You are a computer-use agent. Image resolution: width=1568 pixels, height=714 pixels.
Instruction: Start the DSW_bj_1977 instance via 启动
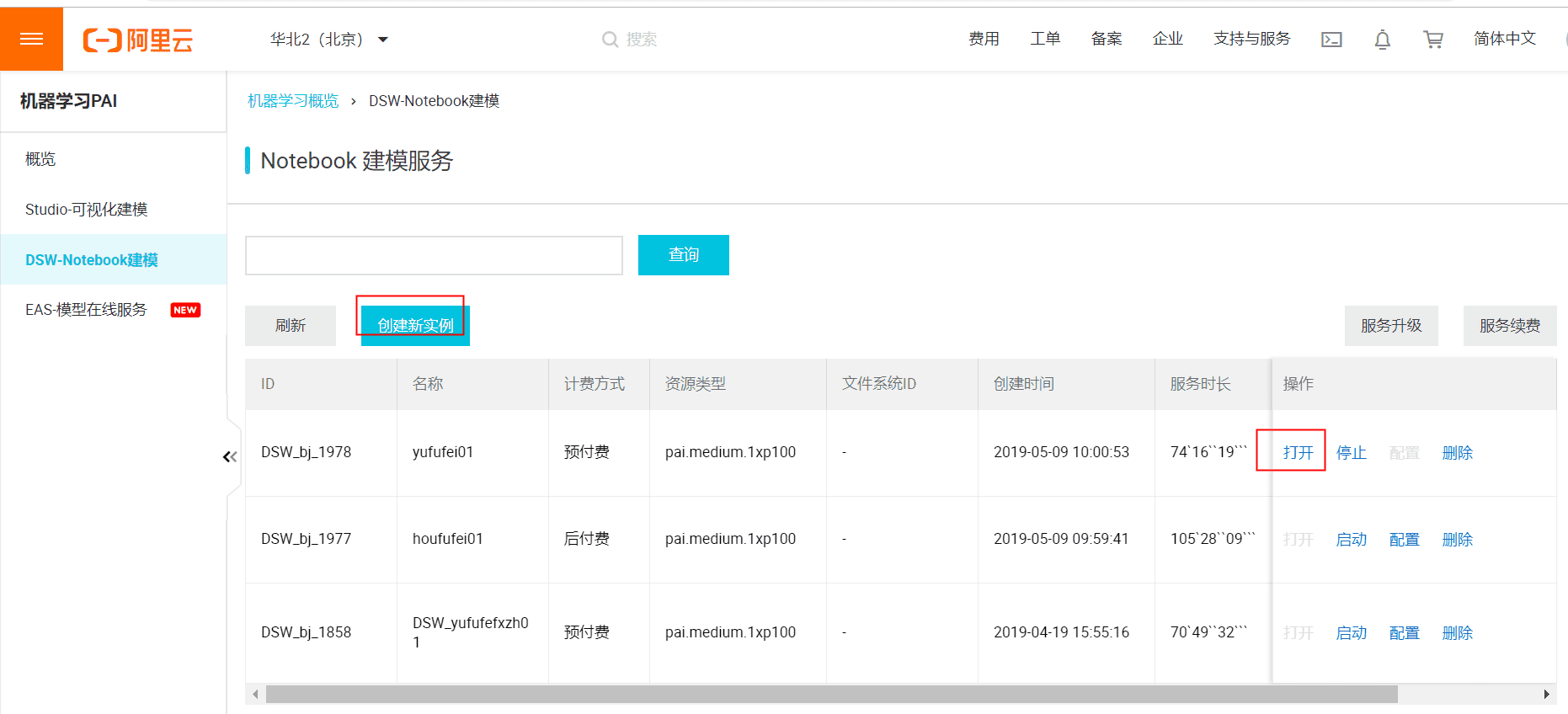pyautogui.click(x=1351, y=540)
